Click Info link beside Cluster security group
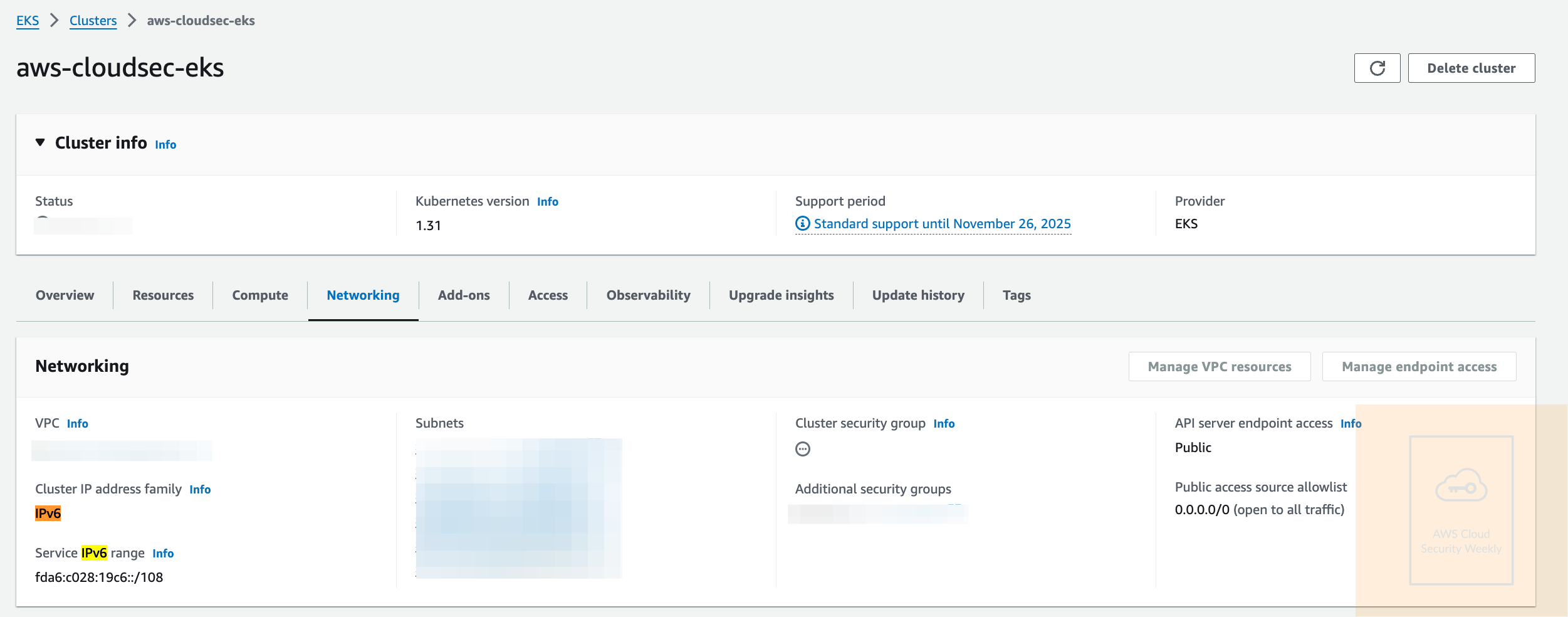The image size is (1568, 617). (x=944, y=424)
